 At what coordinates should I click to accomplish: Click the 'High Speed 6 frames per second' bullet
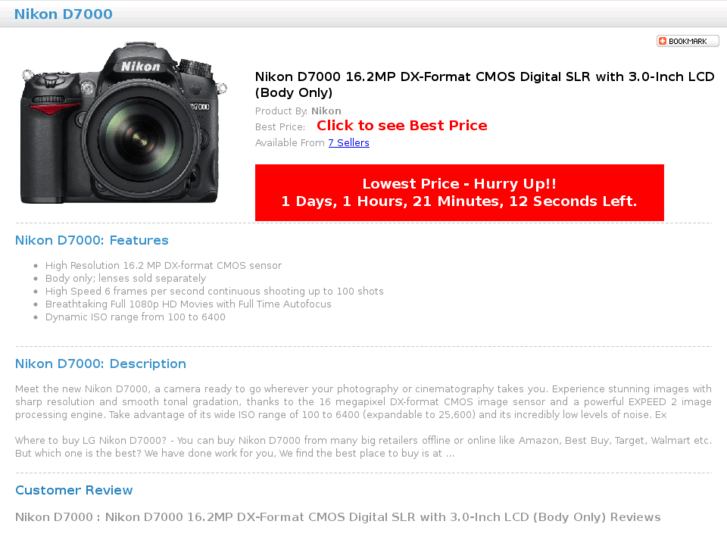[x=214, y=291]
